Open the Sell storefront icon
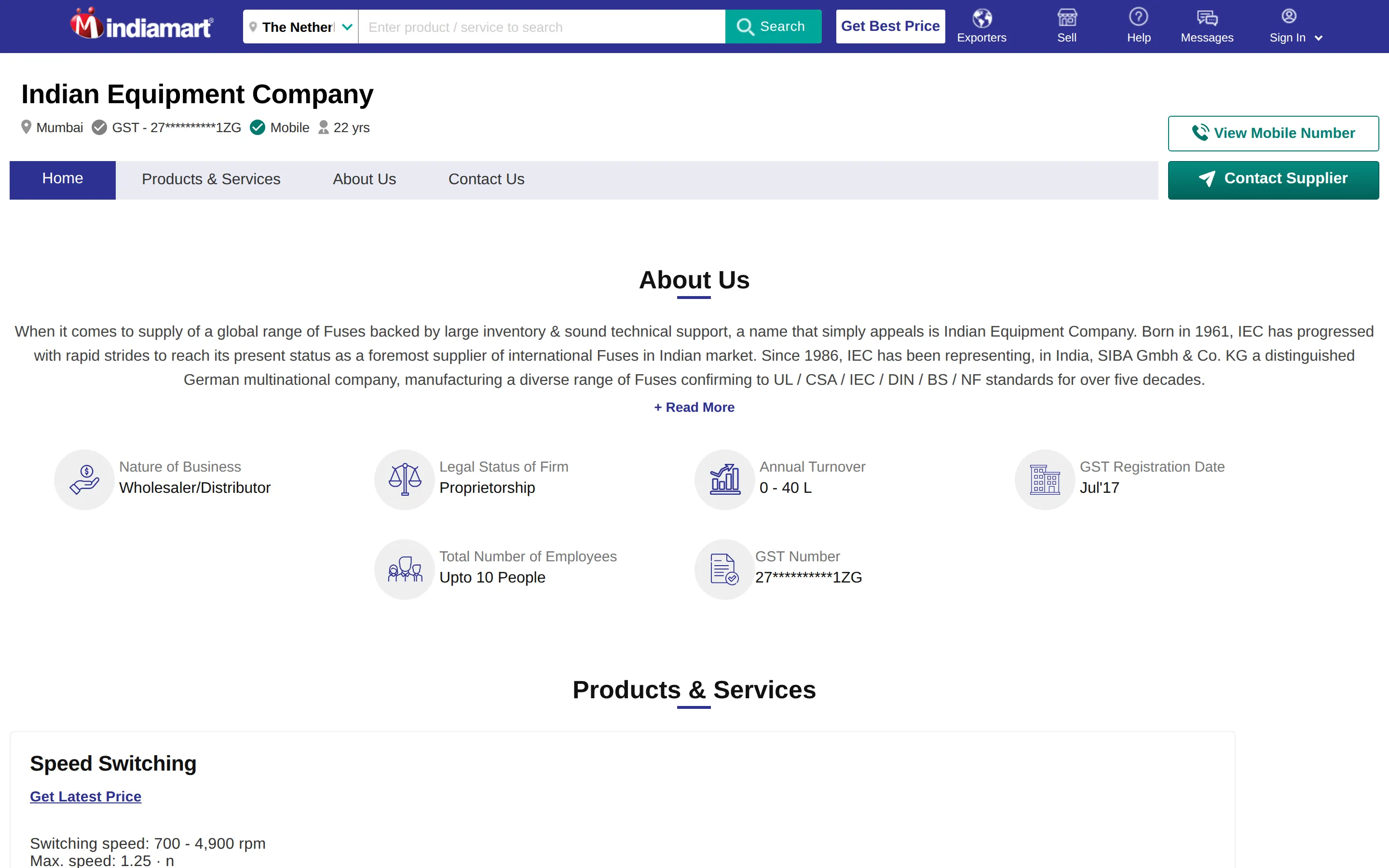1389x868 pixels. (1067, 18)
